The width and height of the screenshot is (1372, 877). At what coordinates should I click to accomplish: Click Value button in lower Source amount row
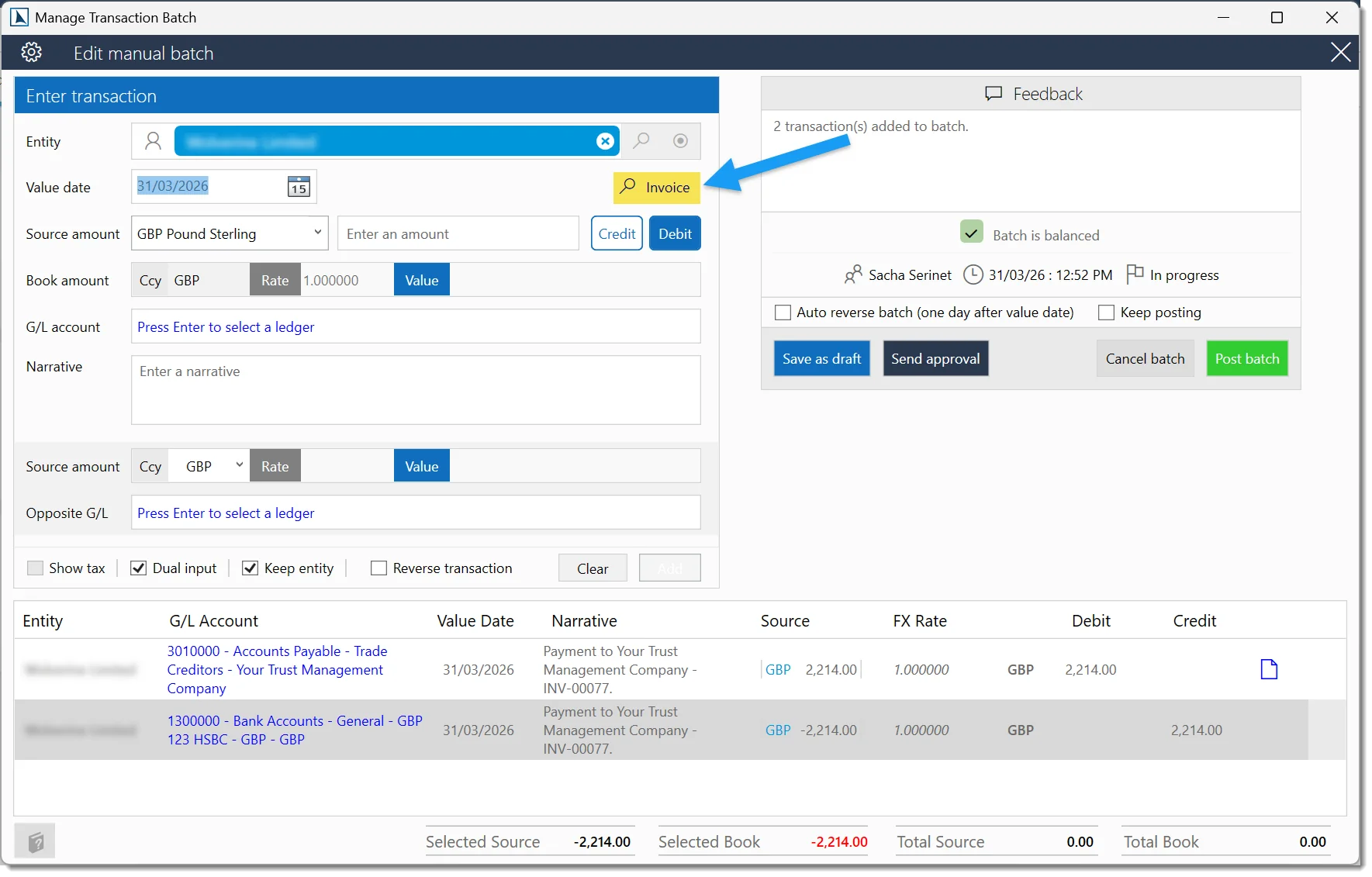coord(422,466)
